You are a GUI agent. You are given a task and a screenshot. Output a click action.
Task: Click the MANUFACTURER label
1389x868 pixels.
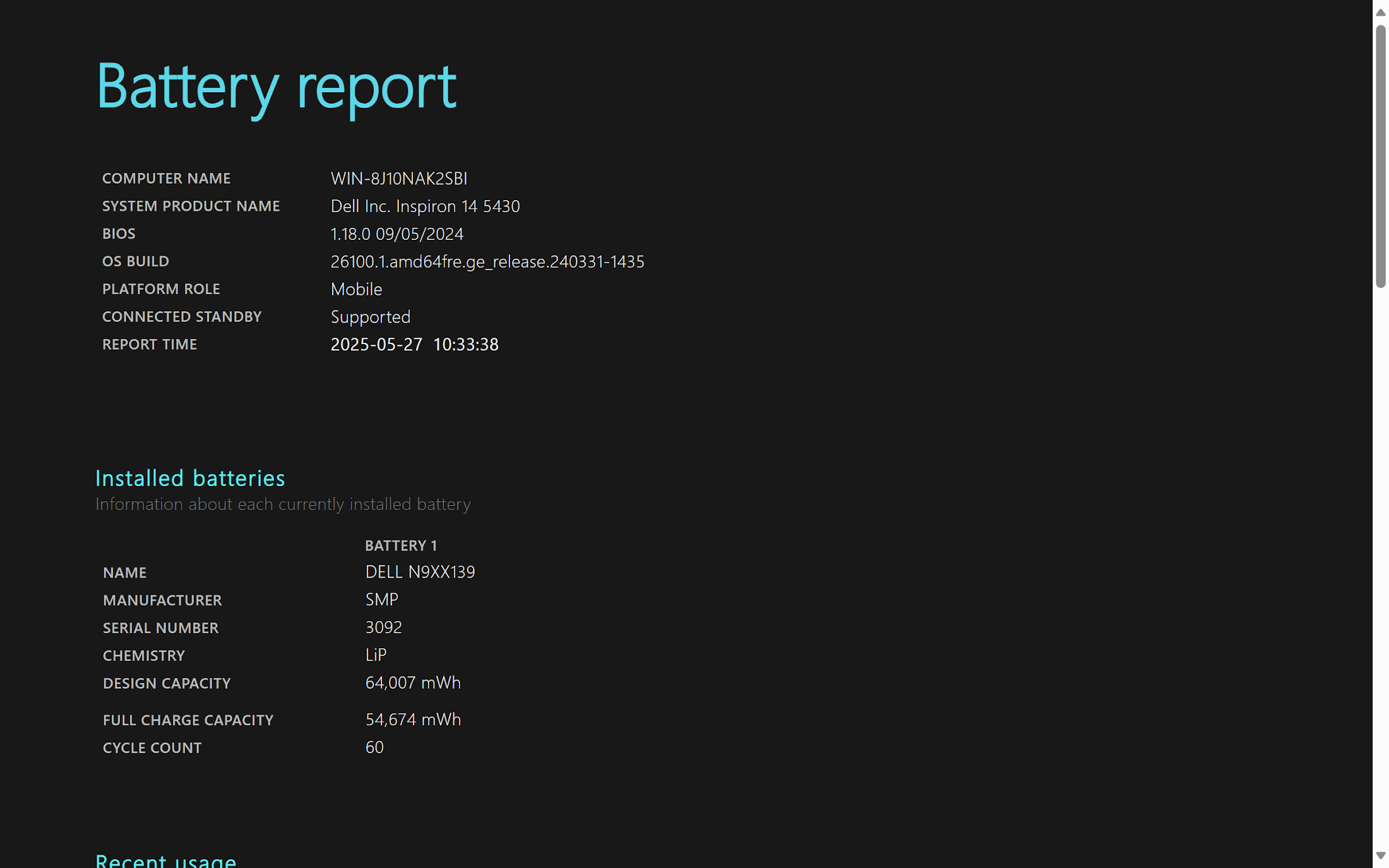pos(162,600)
